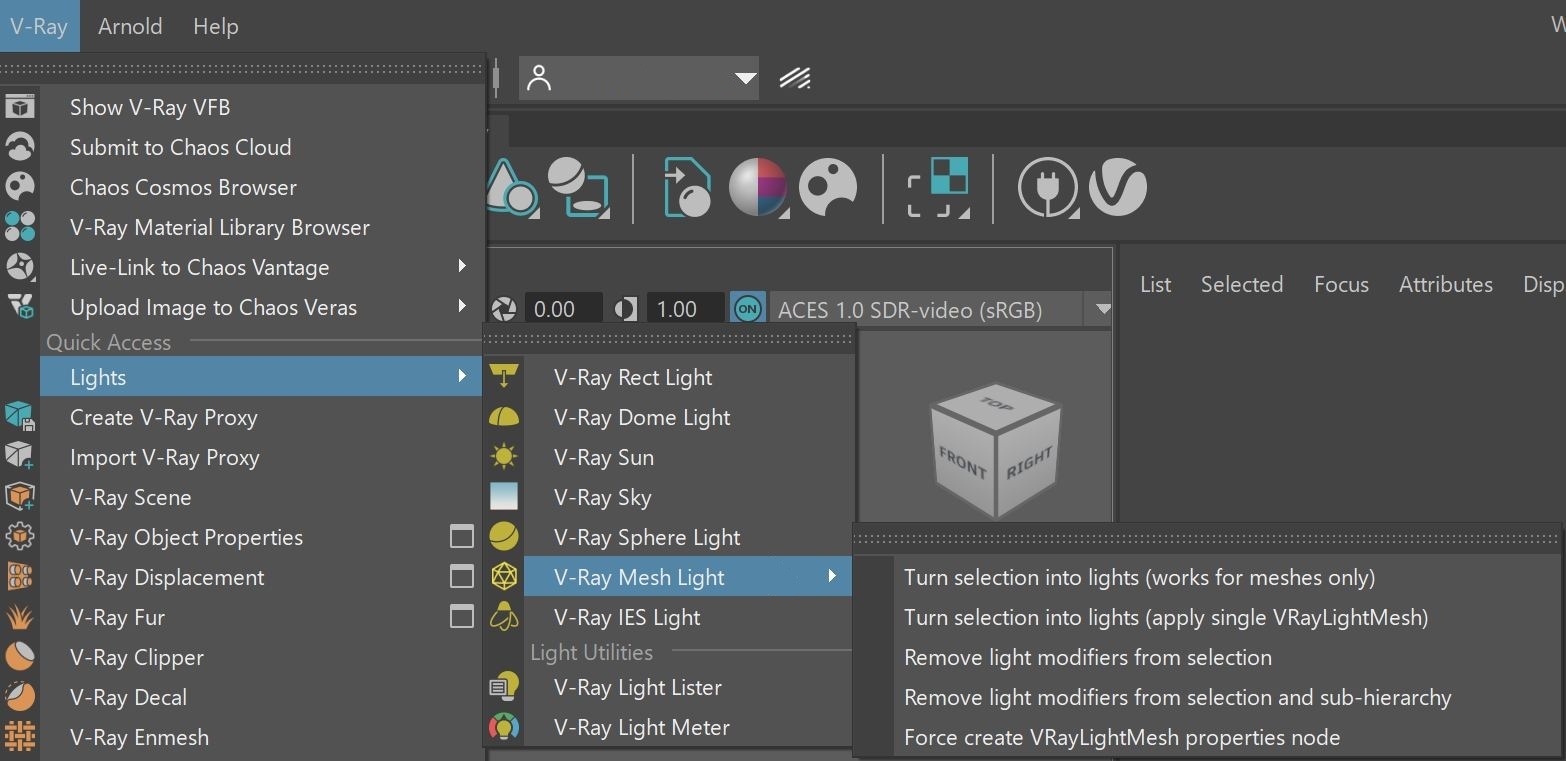Click the Chaos Vantage Live-Link icon
1566x761 pixels.
pos(20,266)
